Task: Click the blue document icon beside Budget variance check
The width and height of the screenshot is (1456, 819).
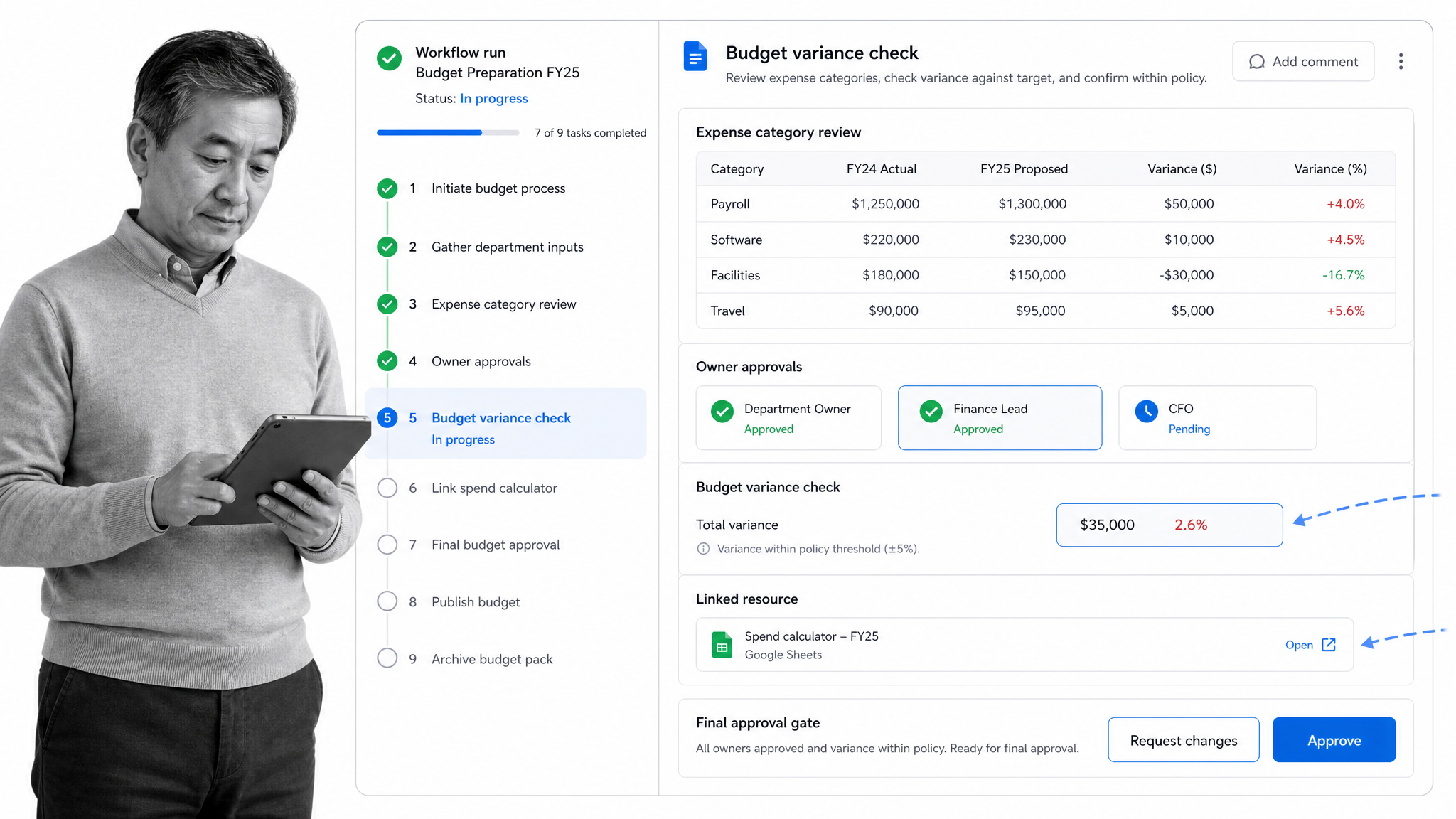Action: coord(695,56)
